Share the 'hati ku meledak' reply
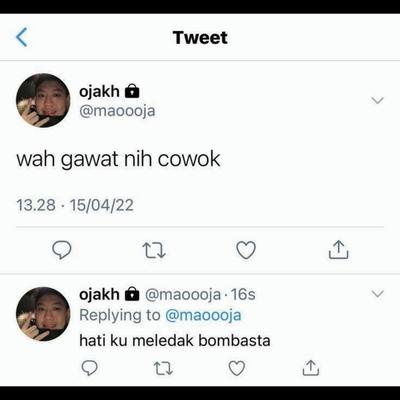400x400 pixels. pos(311,368)
